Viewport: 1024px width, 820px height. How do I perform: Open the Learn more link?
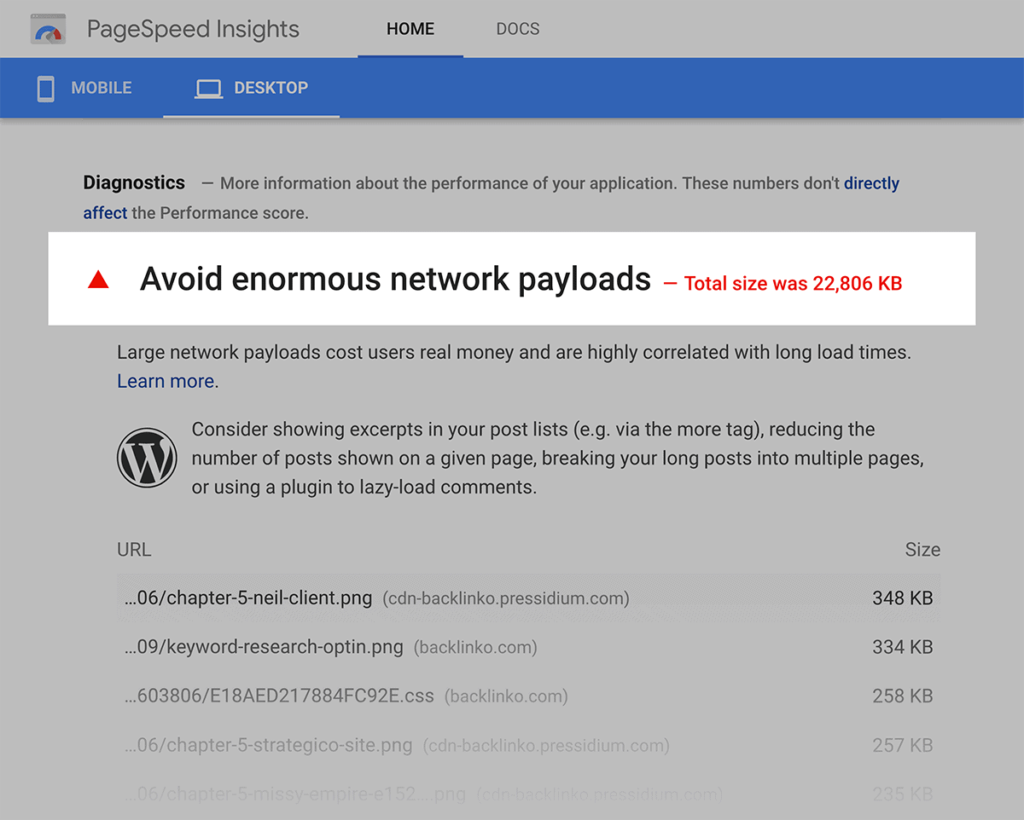coord(165,381)
